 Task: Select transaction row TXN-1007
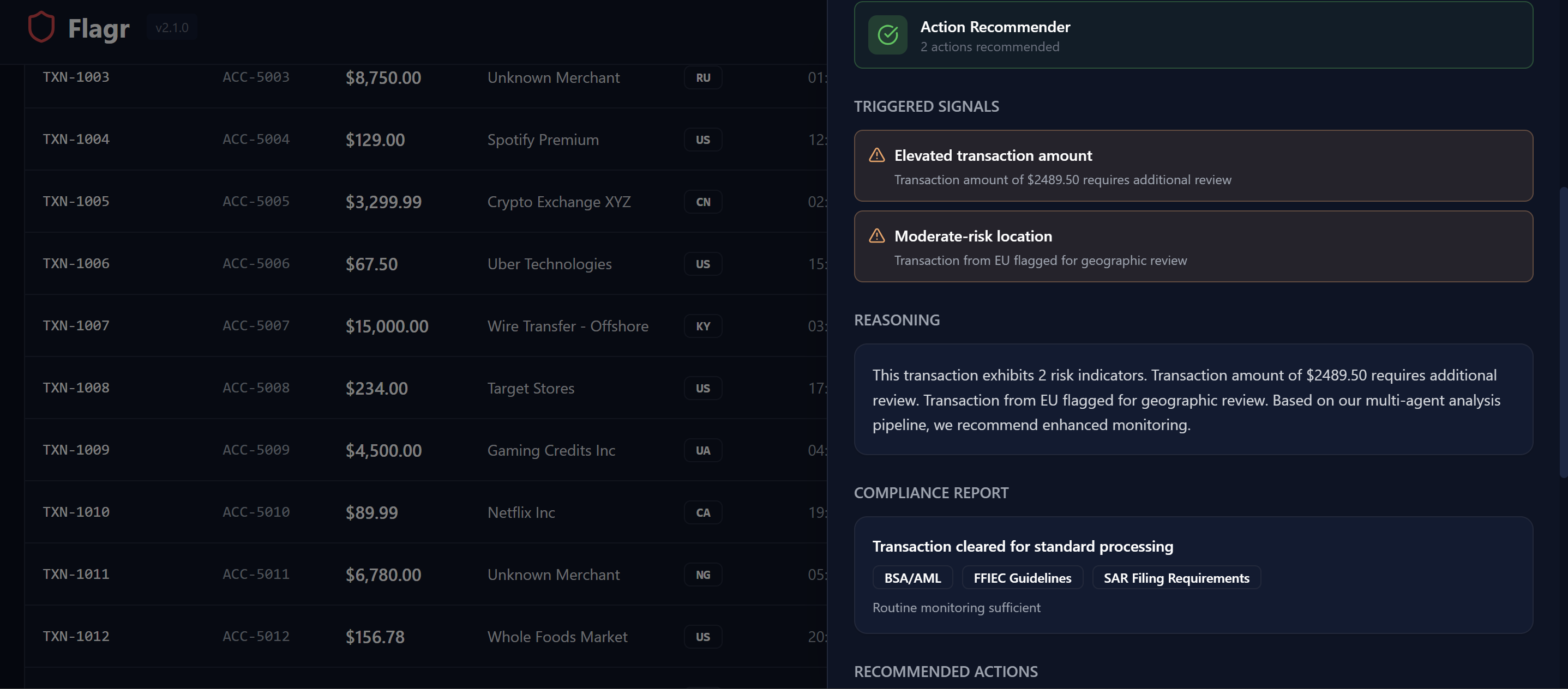tap(76, 326)
